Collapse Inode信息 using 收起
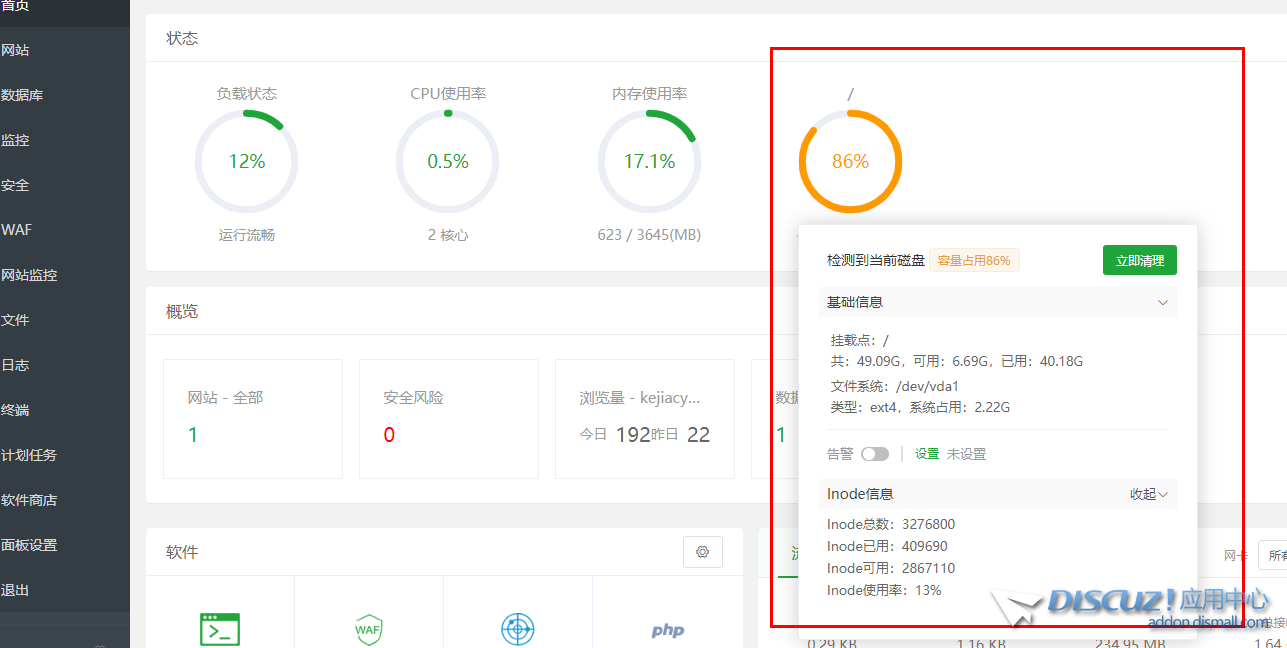The width and height of the screenshot is (1287, 648). point(1149,494)
